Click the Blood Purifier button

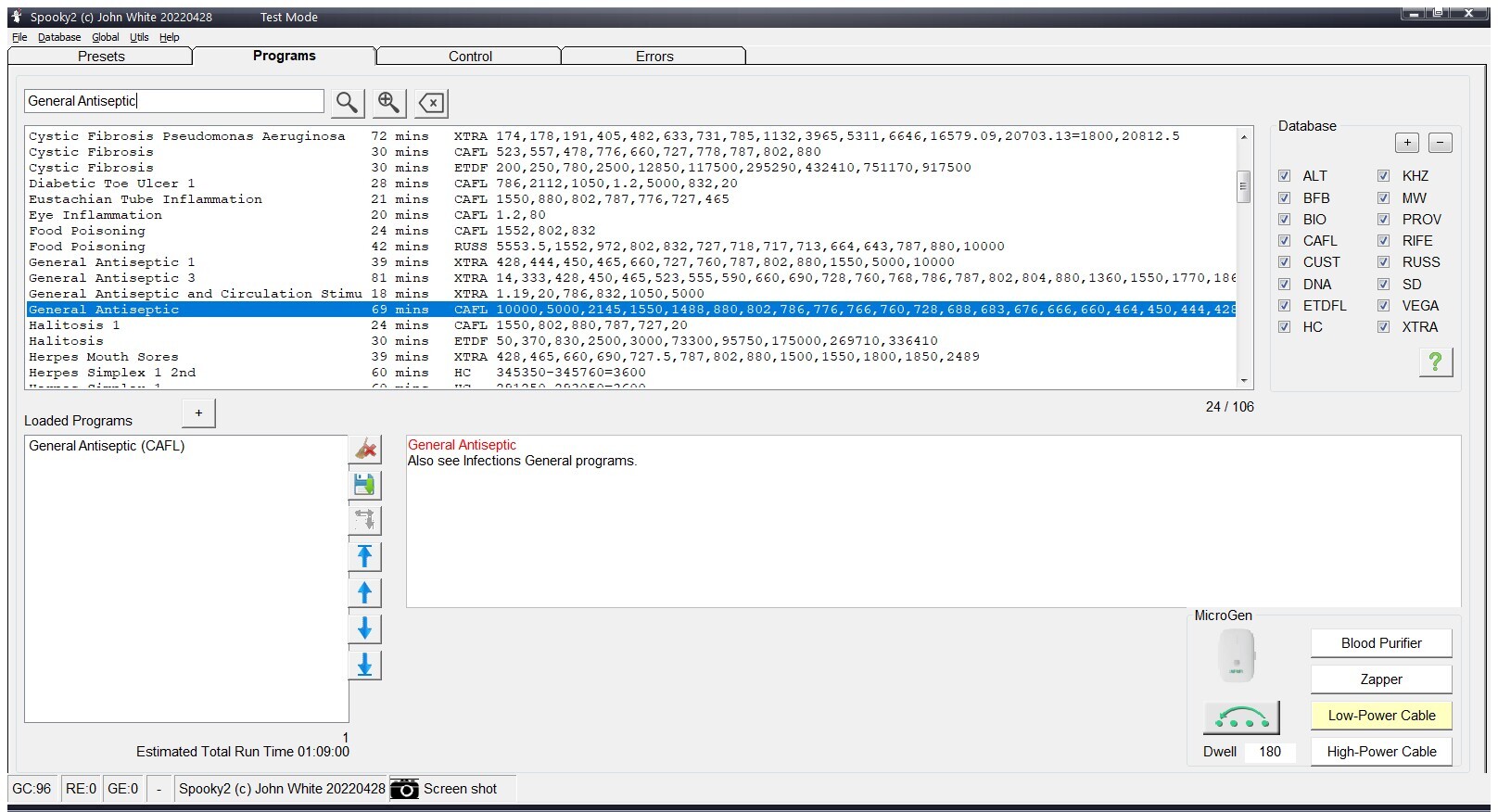point(1380,643)
